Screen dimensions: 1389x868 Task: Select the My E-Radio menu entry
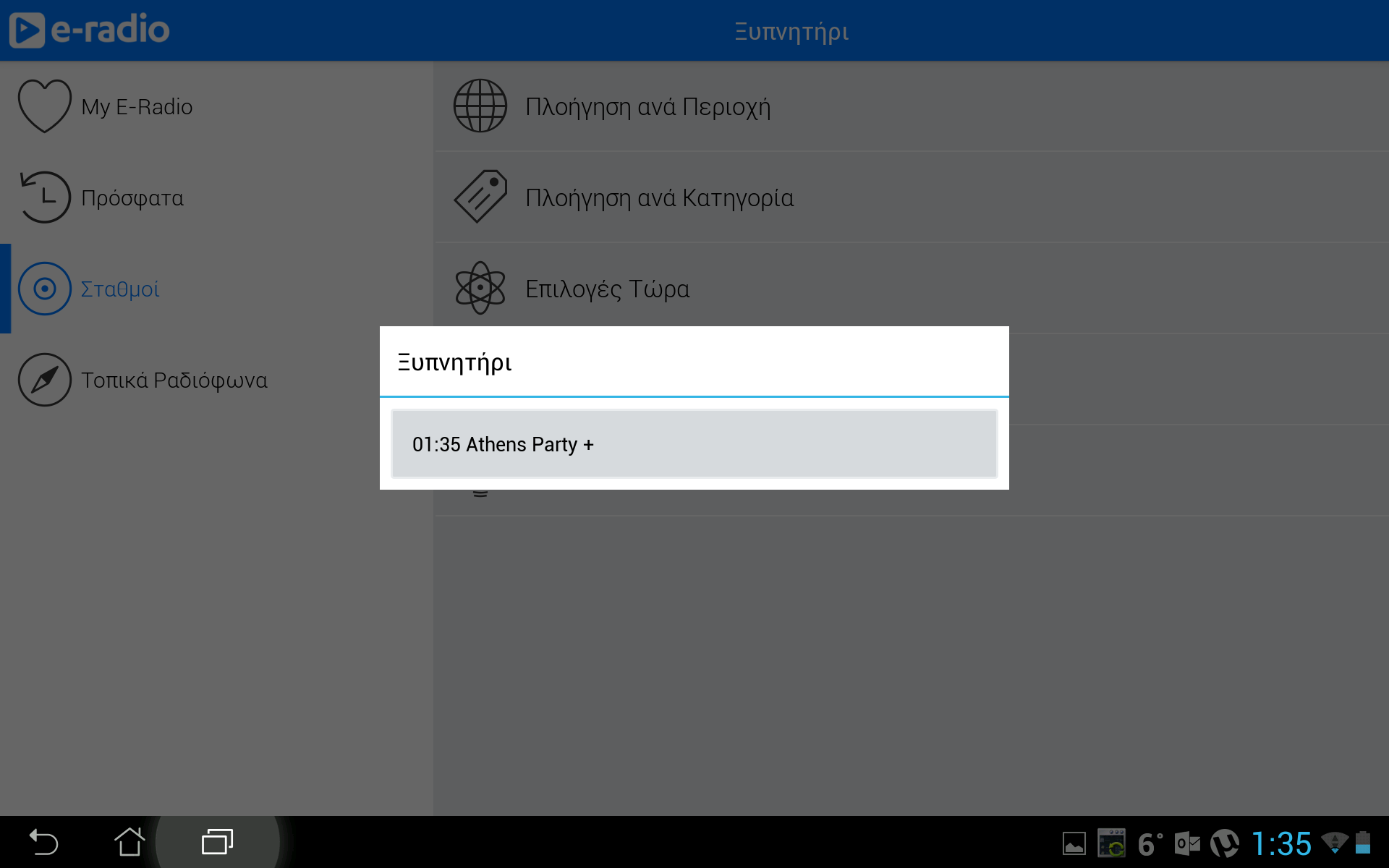tap(216, 106)
